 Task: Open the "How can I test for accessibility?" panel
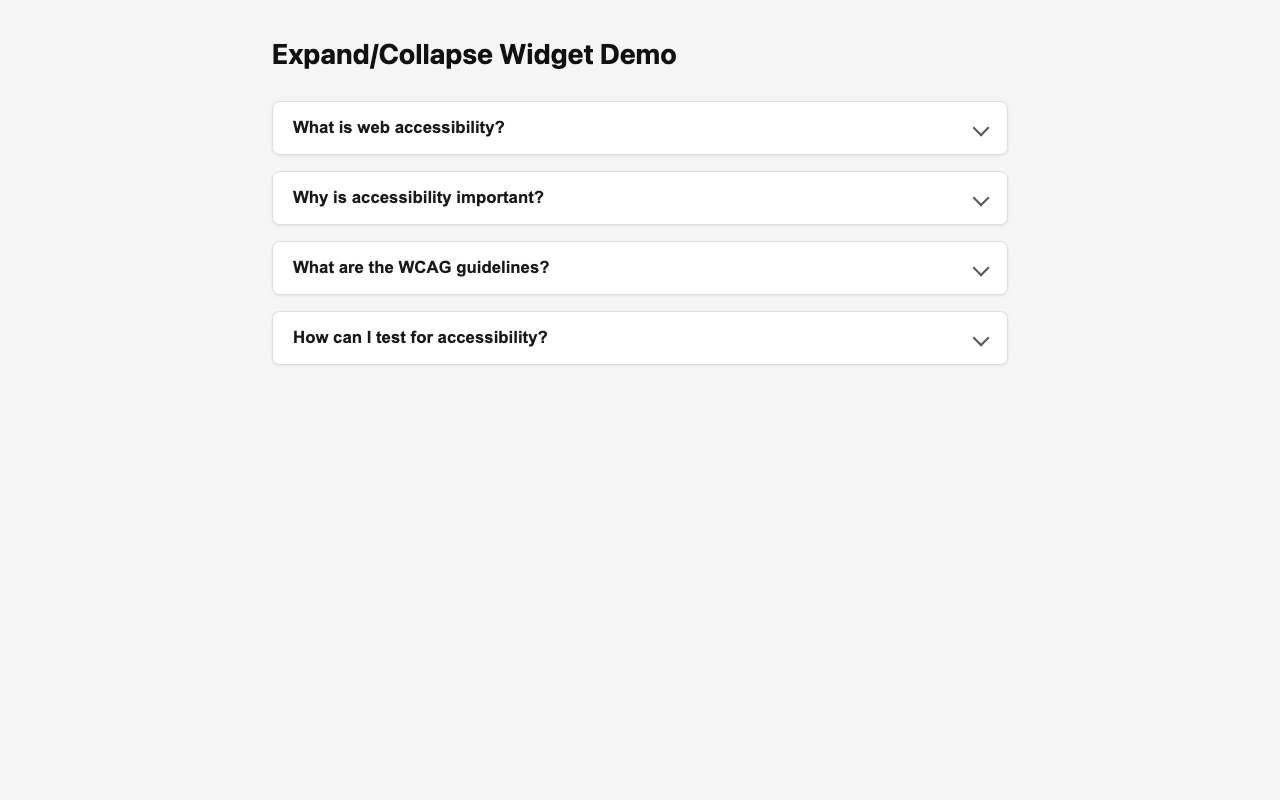coord(640,337)
